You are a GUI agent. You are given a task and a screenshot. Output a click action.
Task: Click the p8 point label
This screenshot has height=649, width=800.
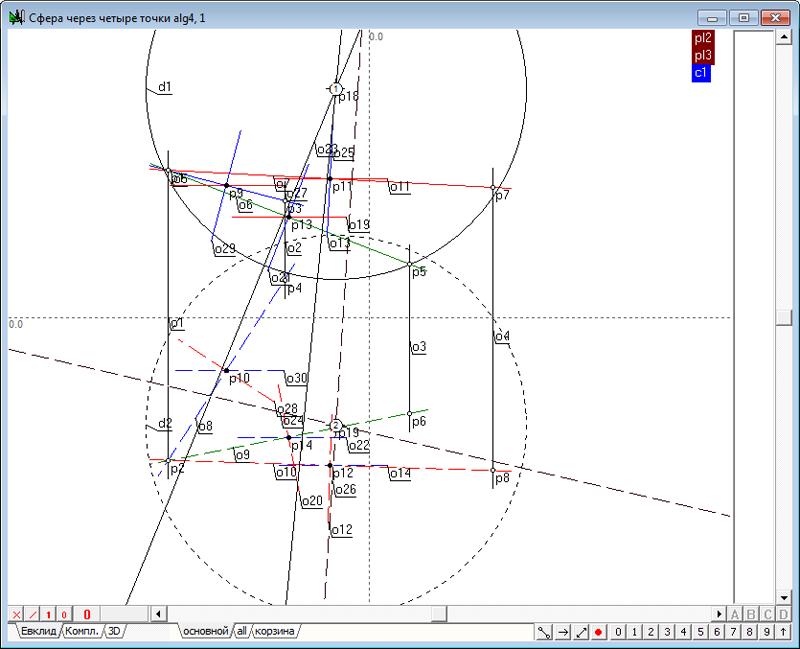pos(502,478)
